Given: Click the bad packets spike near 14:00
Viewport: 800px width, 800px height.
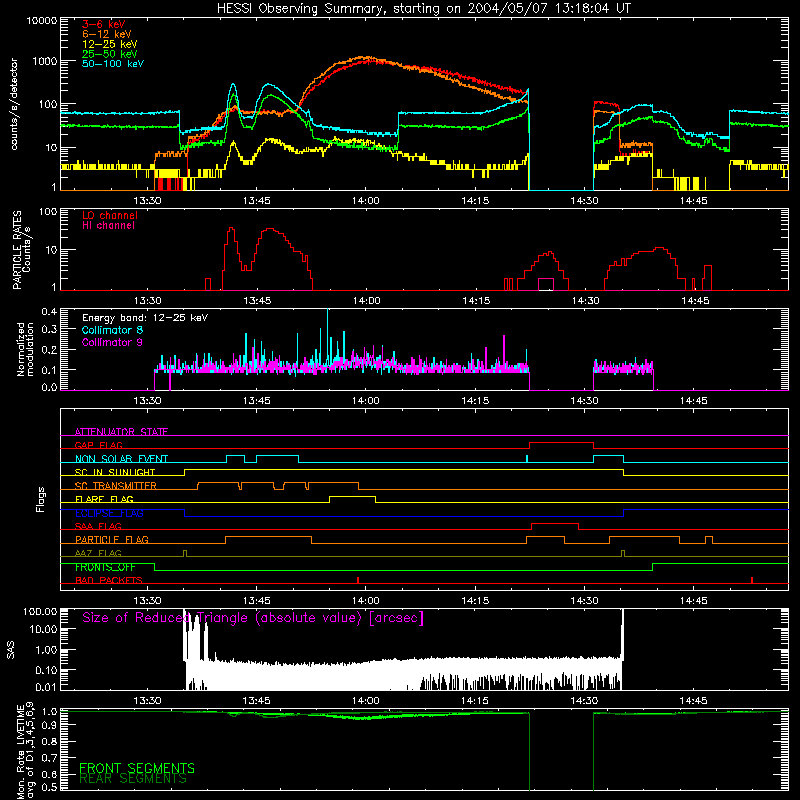Looking at the screenshot, I should point(358,580).
